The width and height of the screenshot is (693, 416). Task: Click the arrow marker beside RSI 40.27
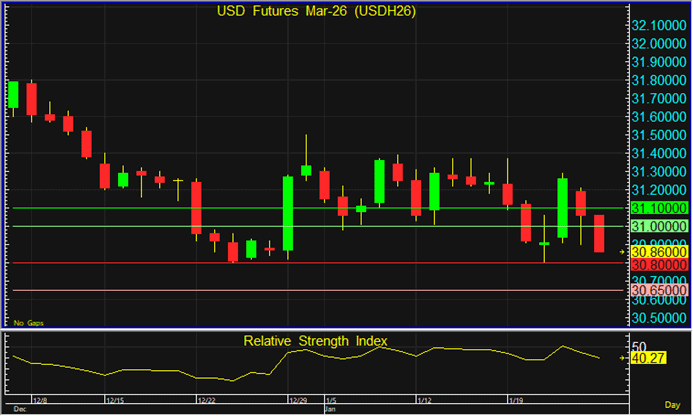pos(624,358)
